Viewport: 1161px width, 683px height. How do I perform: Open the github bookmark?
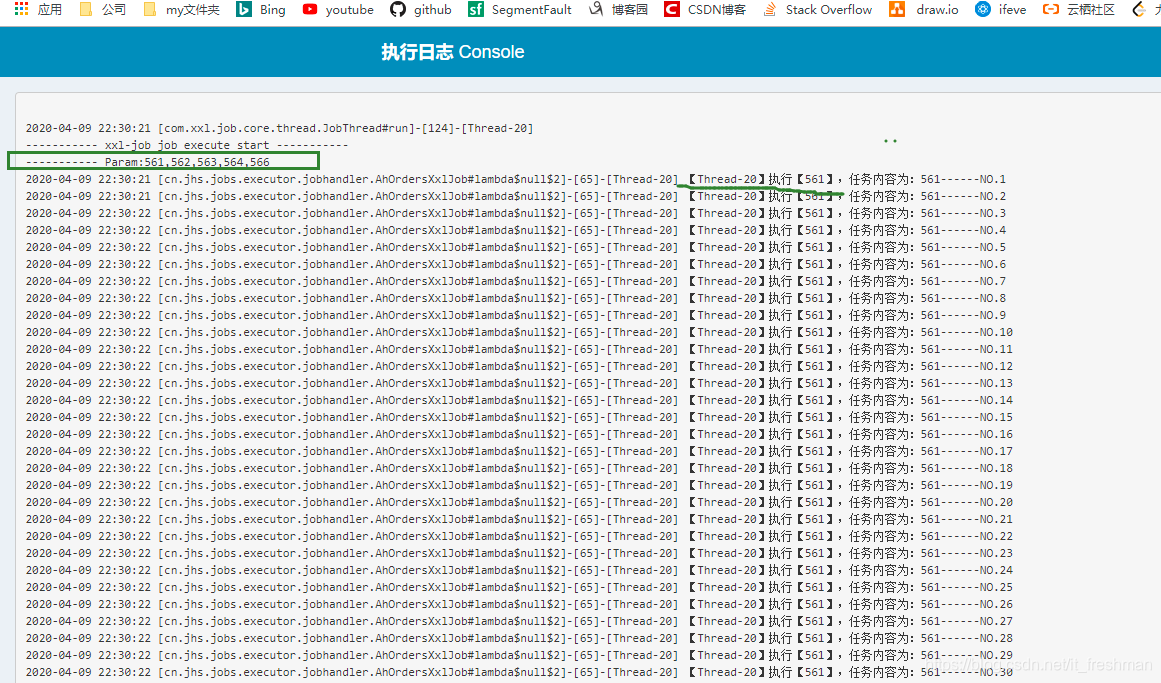[421, 10]
